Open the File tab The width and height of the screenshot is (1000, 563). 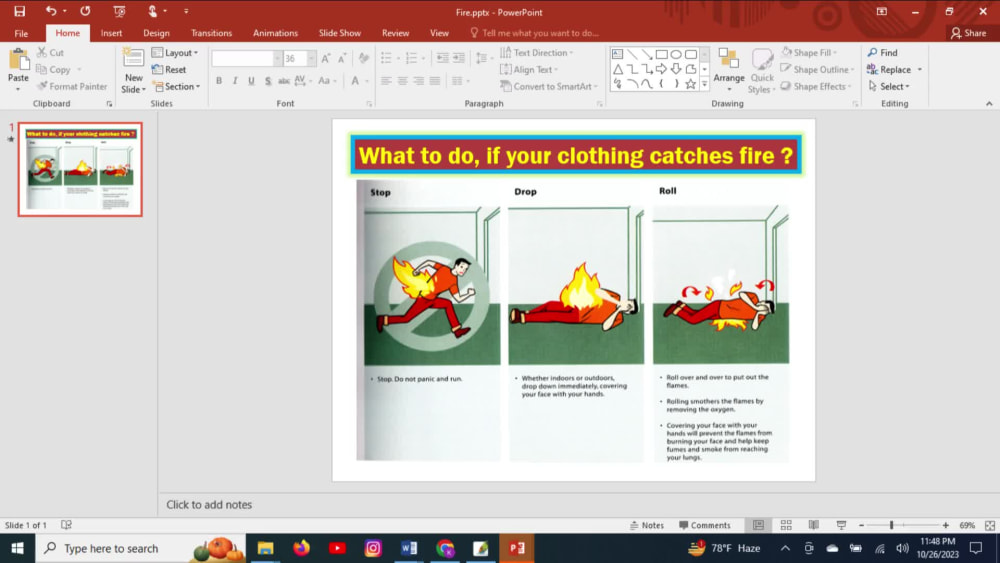click(x=21, y=33)
